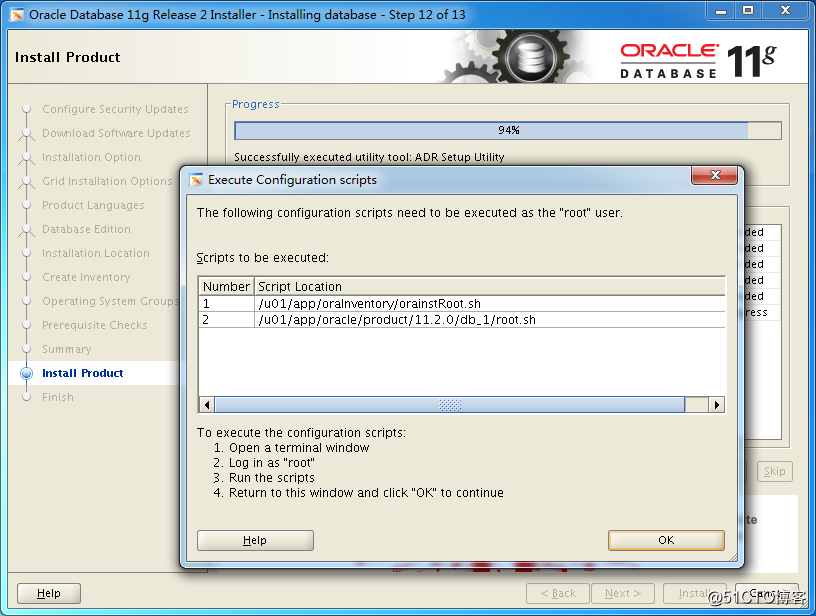Open Help in the configuration scripts dialog
Screen dimensions: 816x616
[255, 540]
